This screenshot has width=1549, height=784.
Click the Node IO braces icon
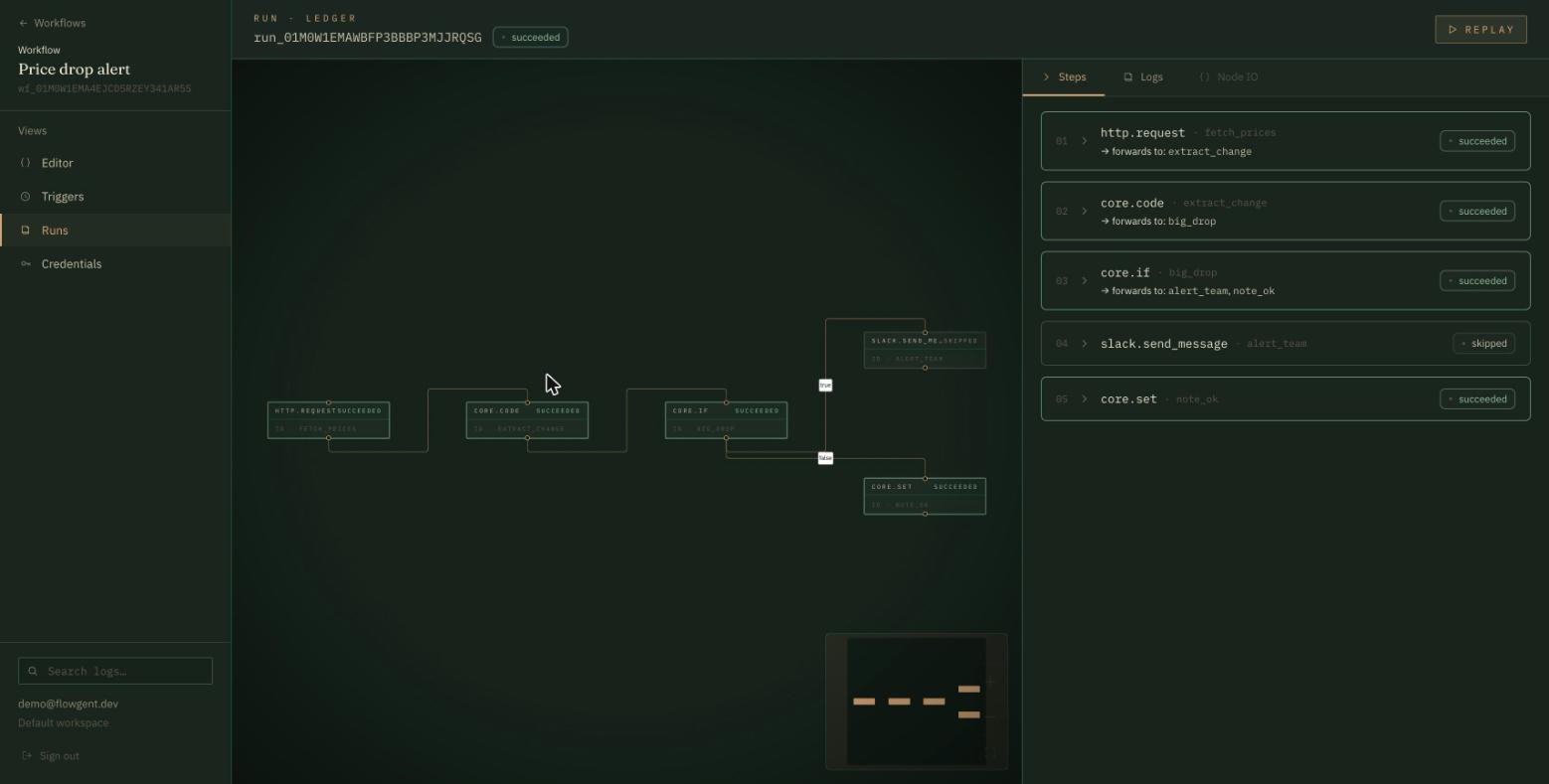pos(1205,77)
